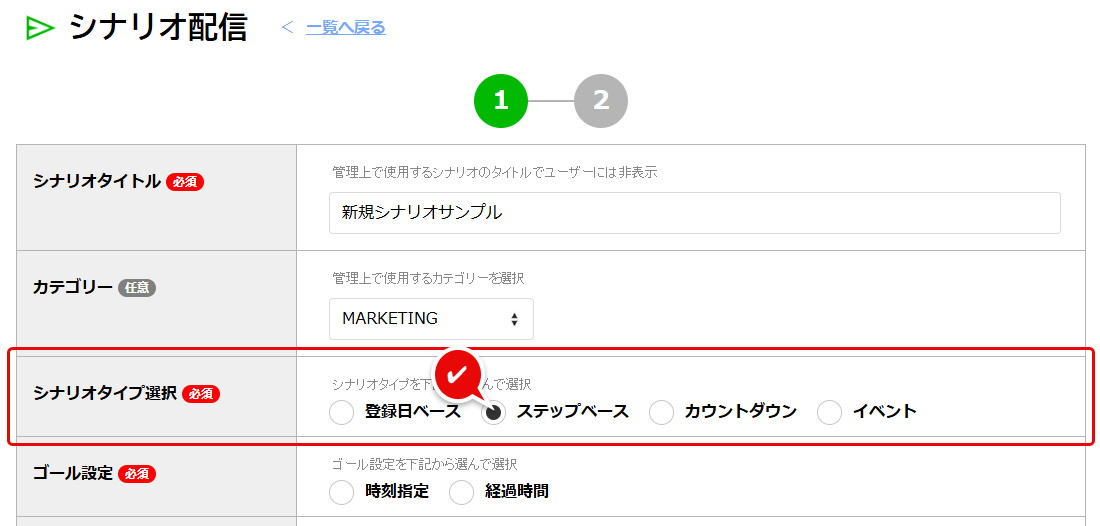1100x526 pixels.
Task: Click the 必須 badge beside ゴール設定
Action: [x=137, y=474]
